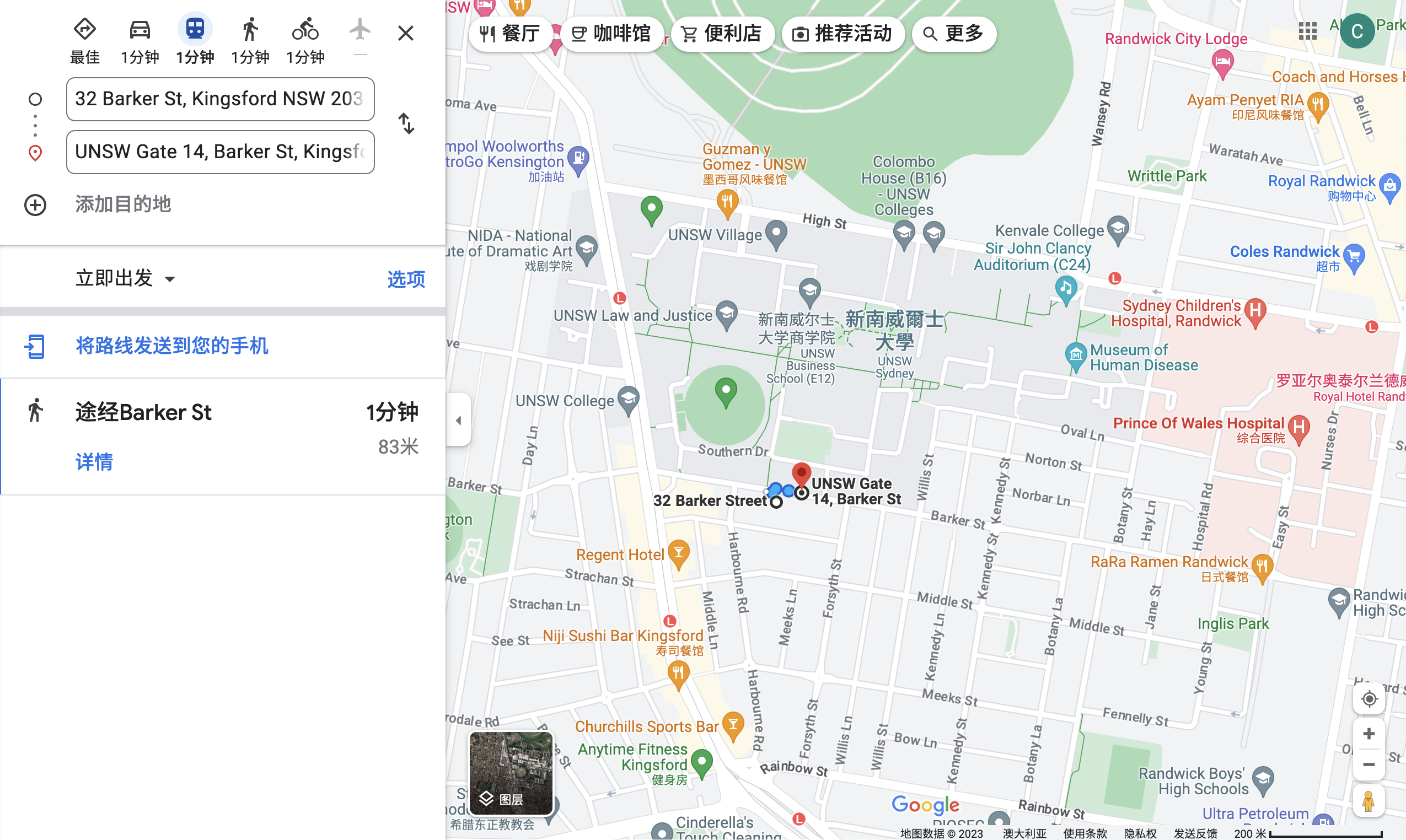Screen dimensions: 1406x840
Task: Click the 澳大利亚 region link
Action: click(1024, 833)
